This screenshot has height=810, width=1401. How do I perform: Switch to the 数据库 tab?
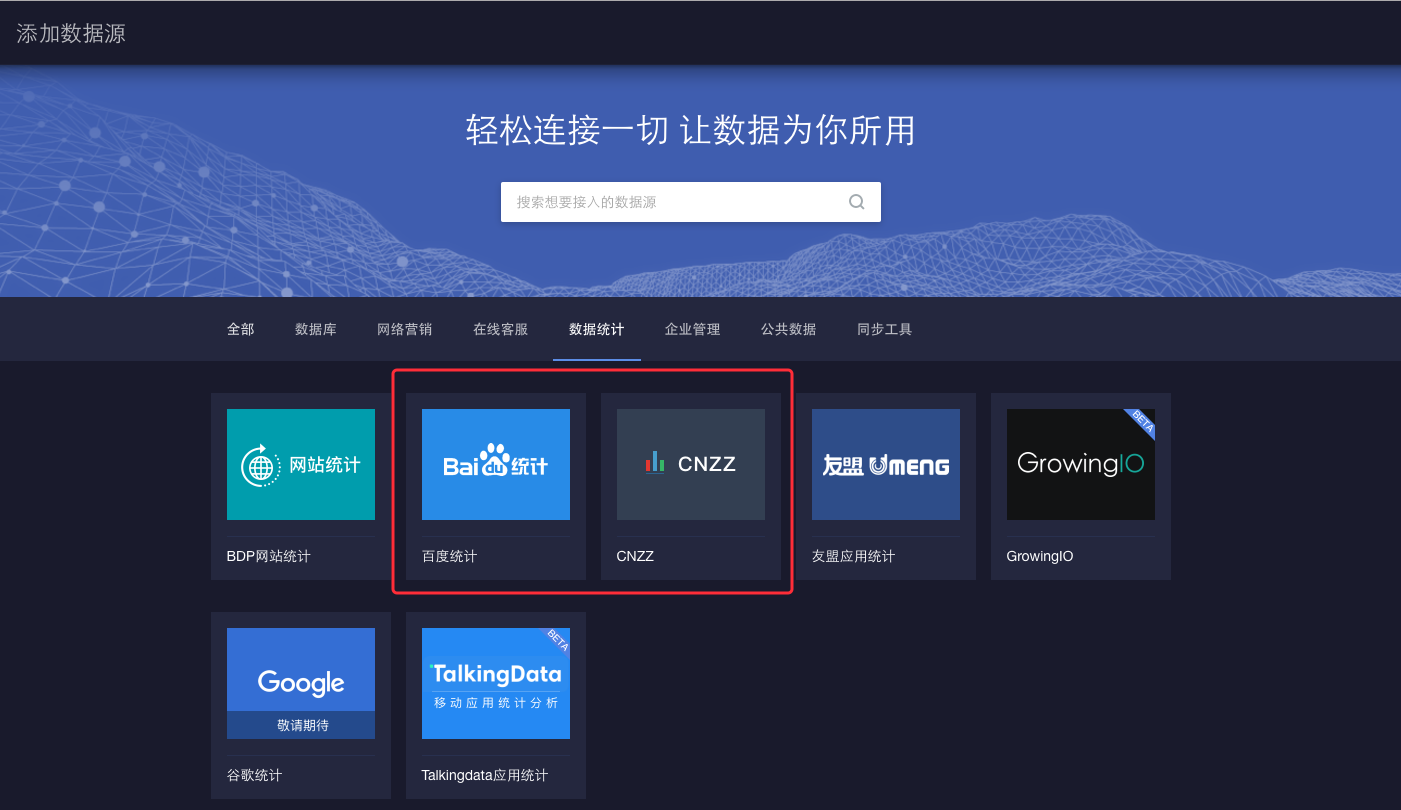316,329
